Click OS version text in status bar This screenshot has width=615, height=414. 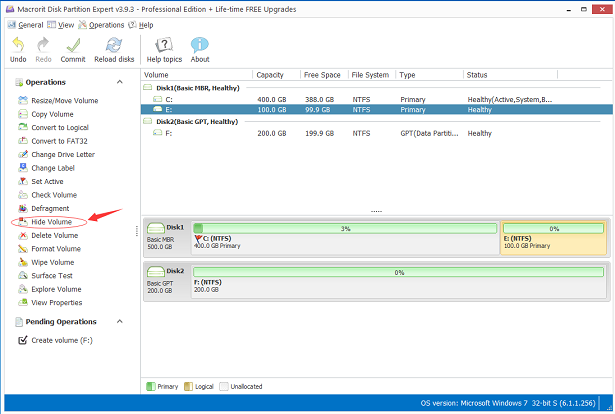508,403
